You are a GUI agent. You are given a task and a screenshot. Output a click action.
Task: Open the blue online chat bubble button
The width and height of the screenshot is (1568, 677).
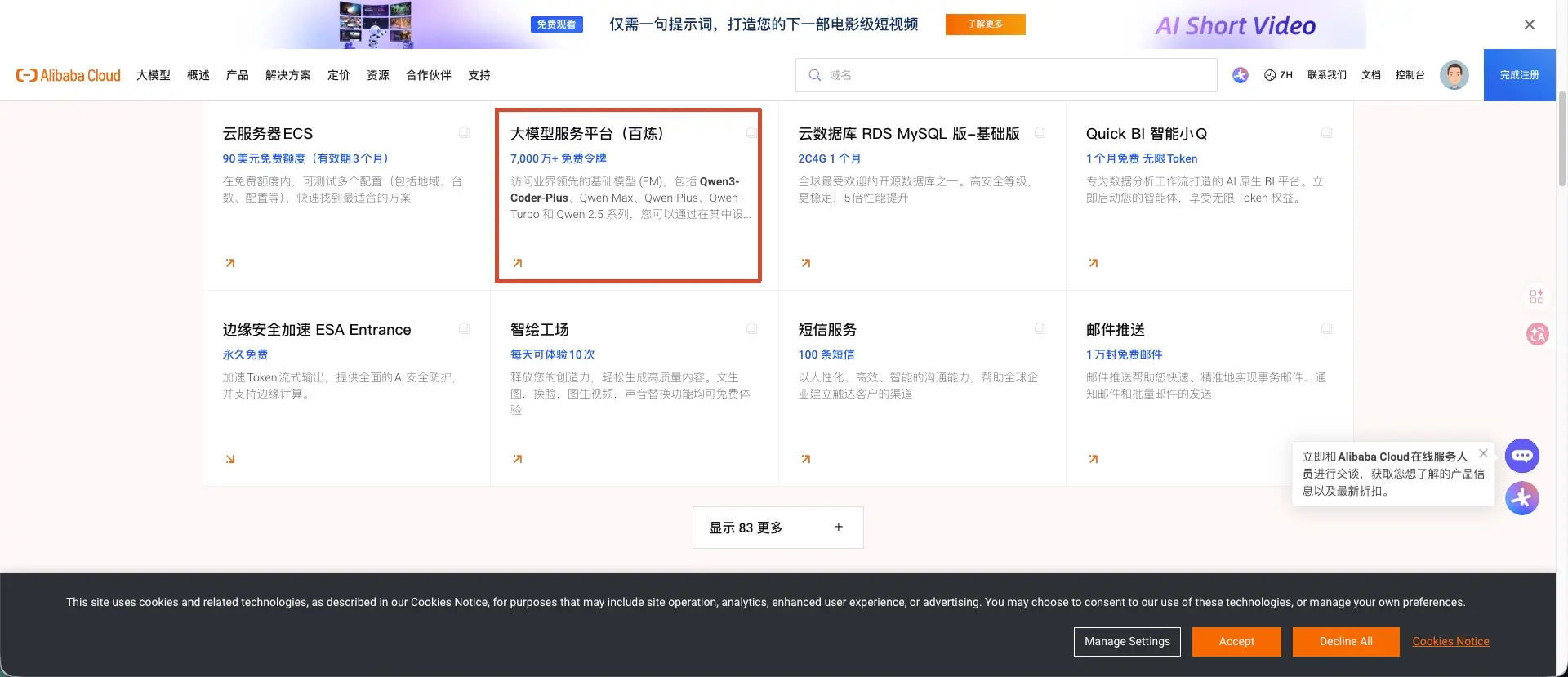(1522, 456)
